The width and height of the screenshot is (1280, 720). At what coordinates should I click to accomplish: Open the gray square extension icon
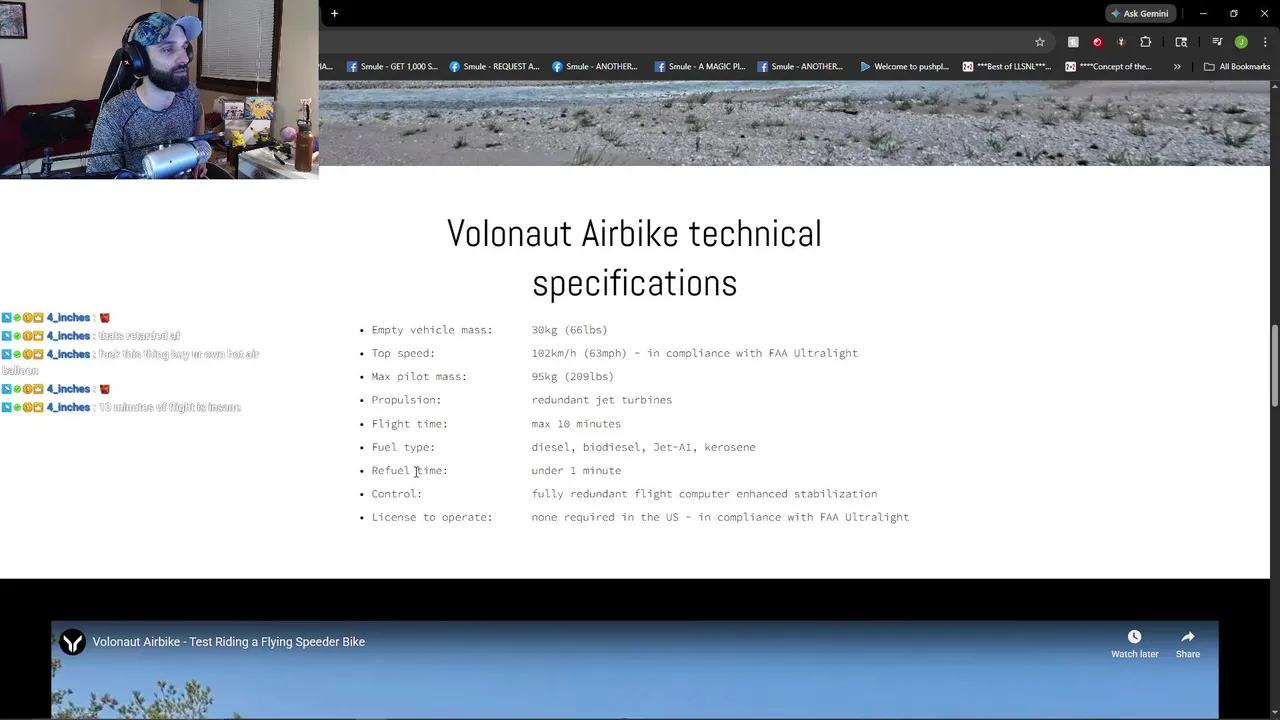[1073, 42]
